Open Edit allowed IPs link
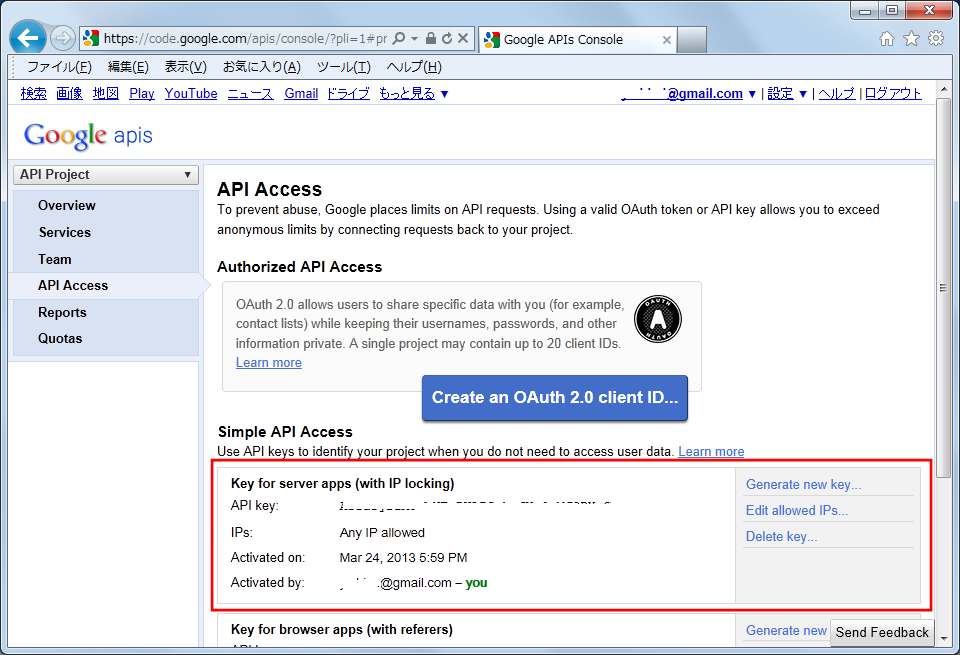 pos(797,511)
